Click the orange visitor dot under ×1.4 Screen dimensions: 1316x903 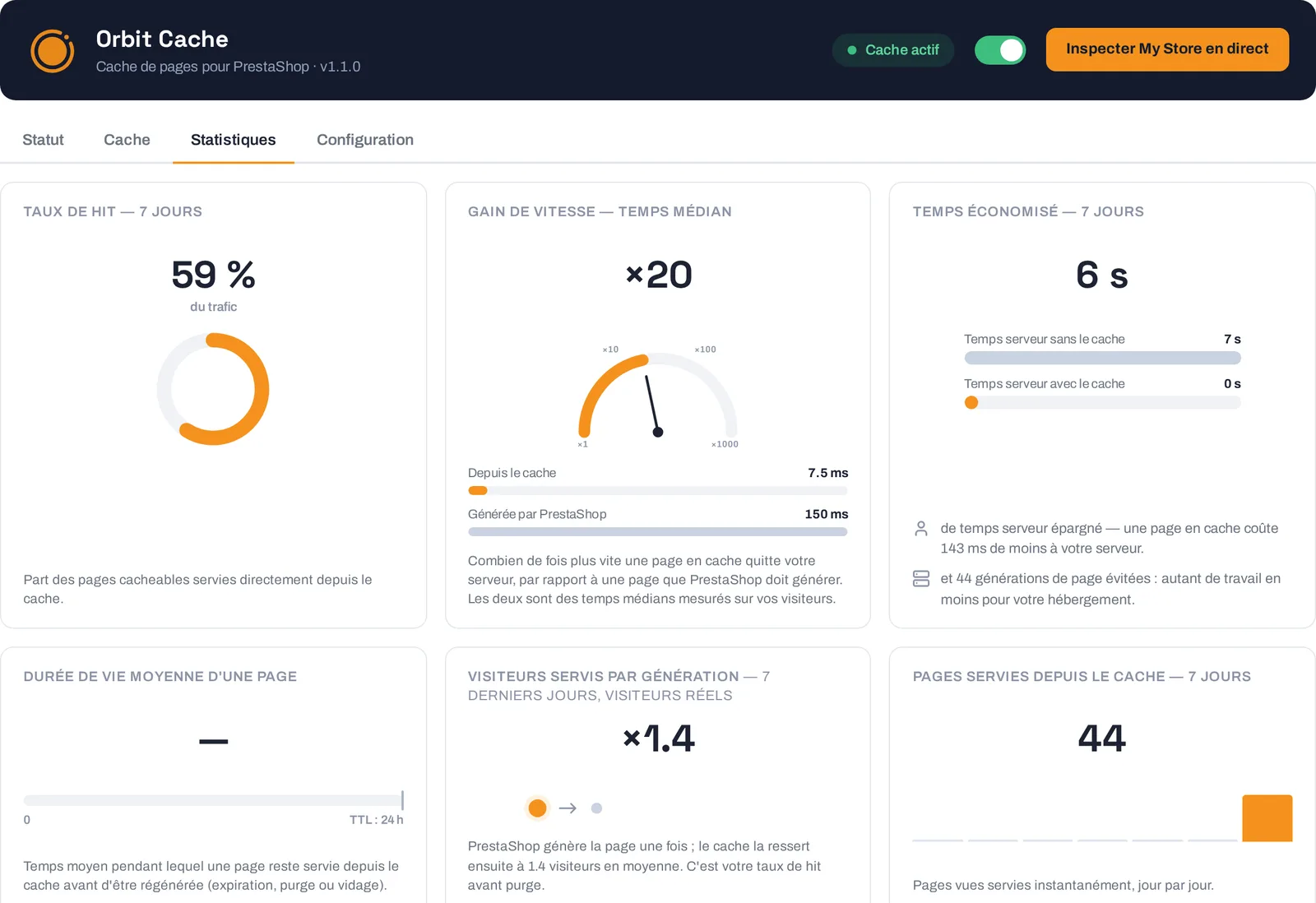tap(537, 808)
